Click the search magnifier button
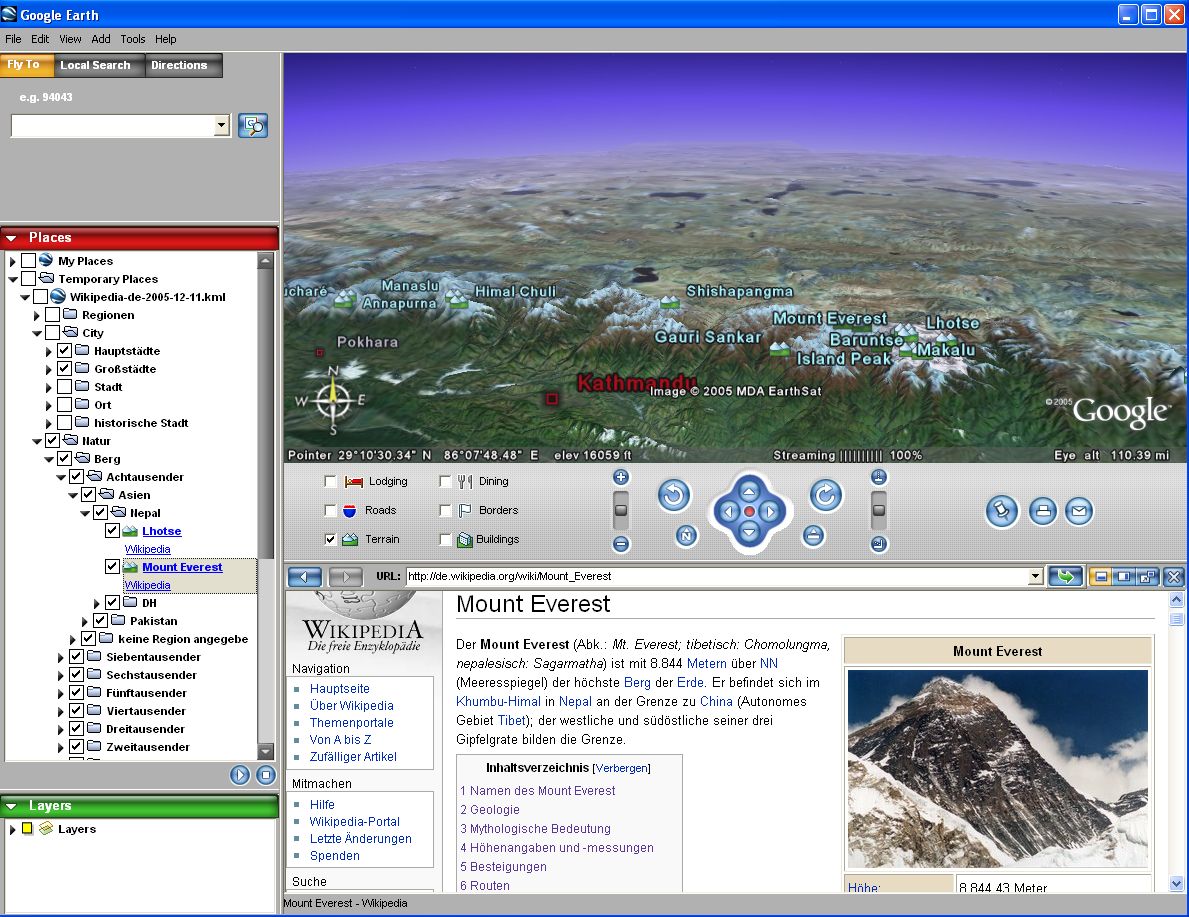Image resolution: width=1189 pixels, height=917 pixels. coord(253,125)
